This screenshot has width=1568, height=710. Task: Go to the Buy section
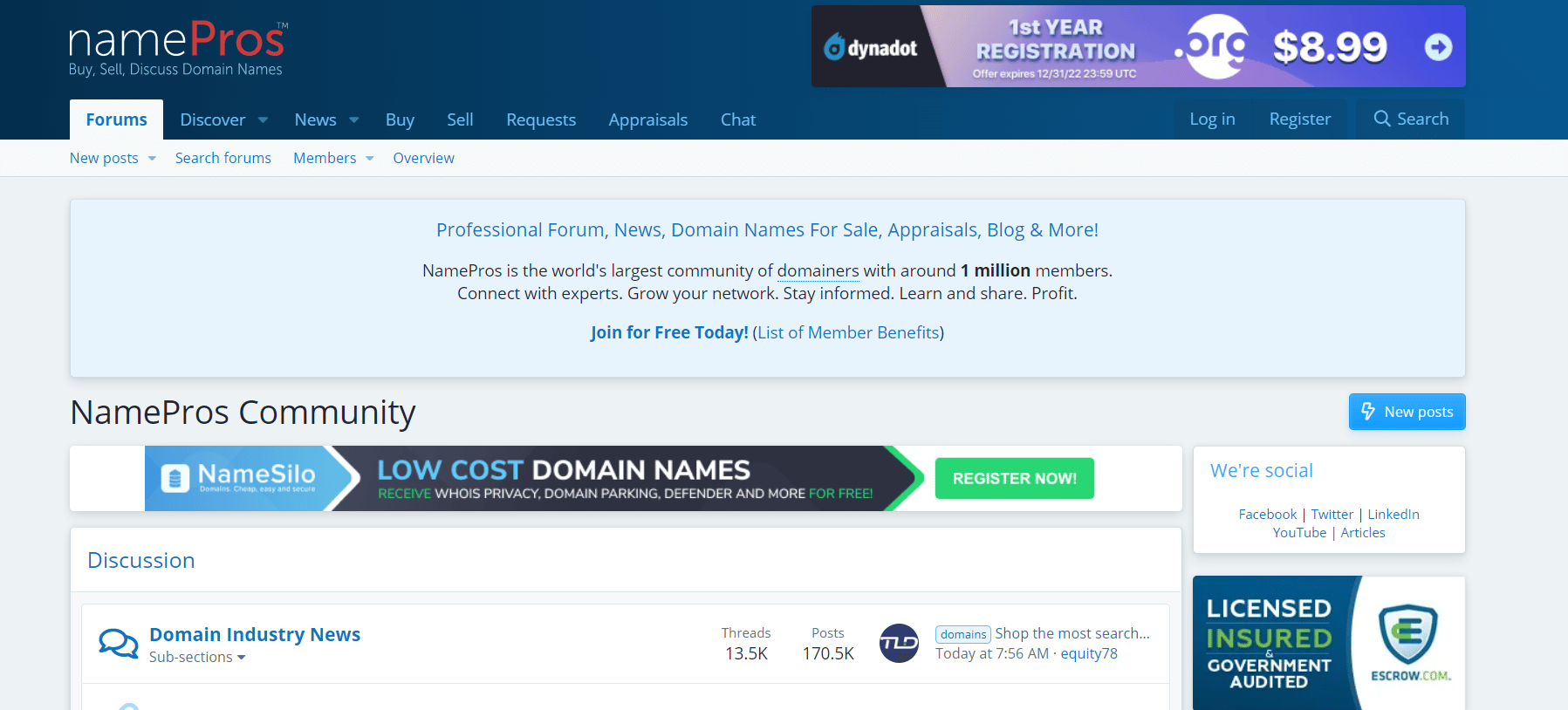click(x=400, y=119)
